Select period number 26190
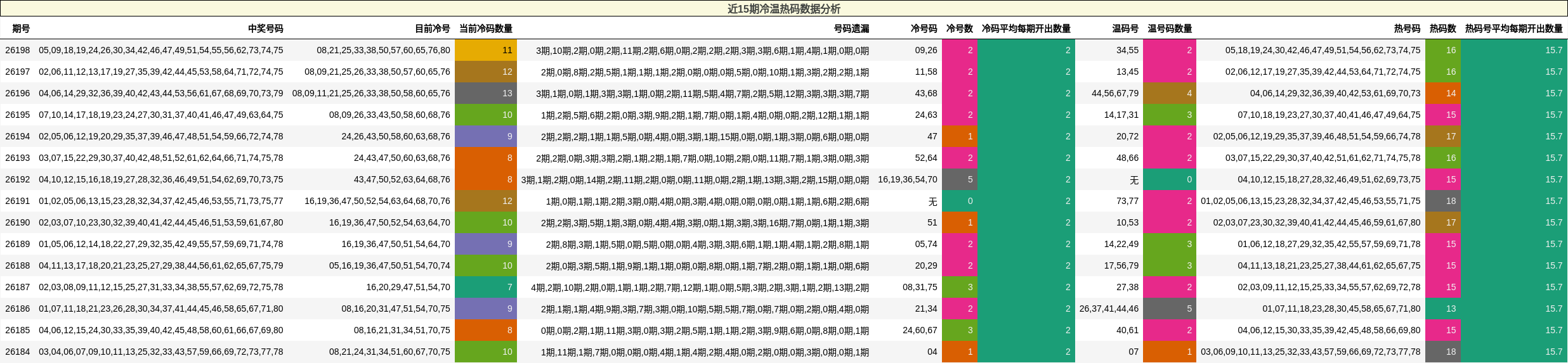Viewport: 1568px width, 363px height. [x=18, y=222]
